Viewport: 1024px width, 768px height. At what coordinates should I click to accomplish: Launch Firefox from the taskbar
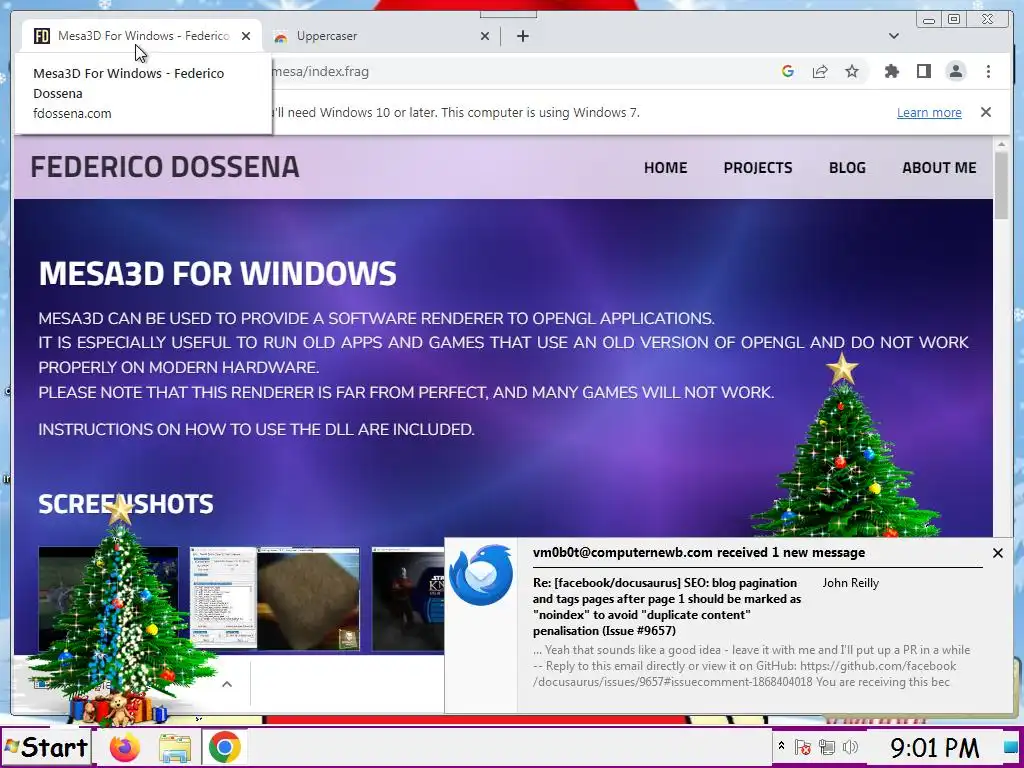click(125, 748)
